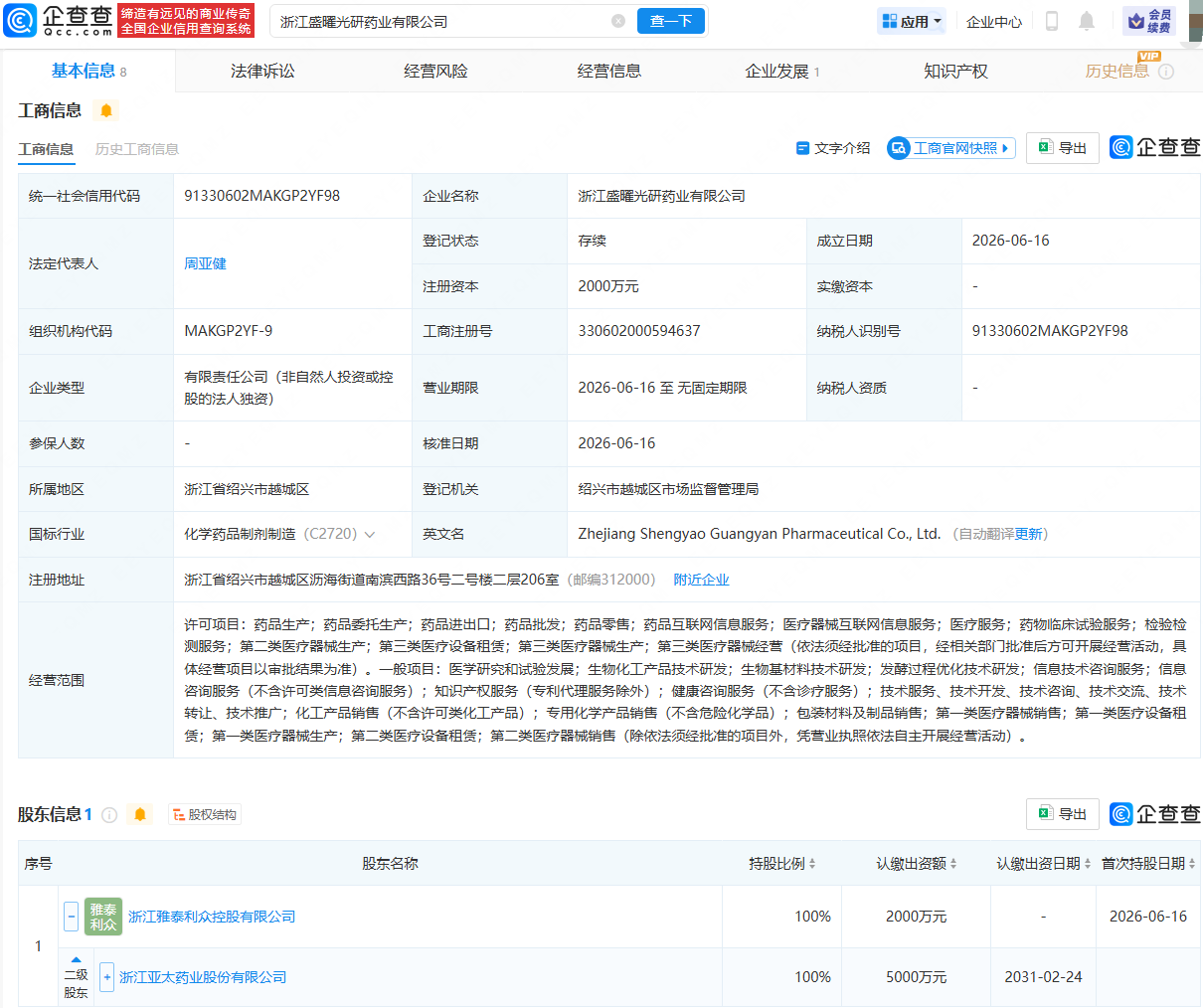Screen dimensions: 1203x1008
Task: Click the 导出 button in the 股东信息 section
Action: tap(1063, 813)
